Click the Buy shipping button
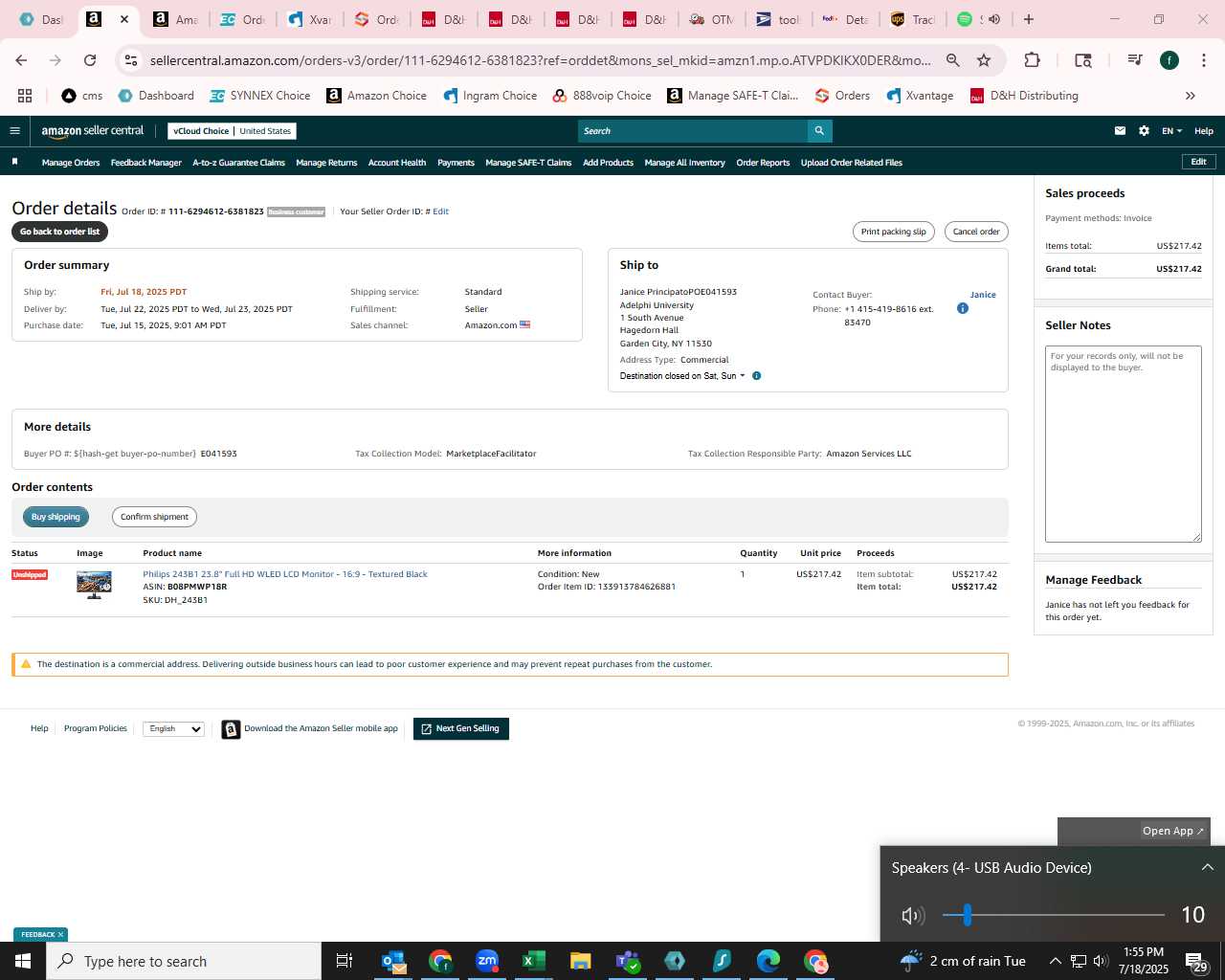The width and height of the screenshot is (1225, 980). pyautogui.click(x=56, y=517)
